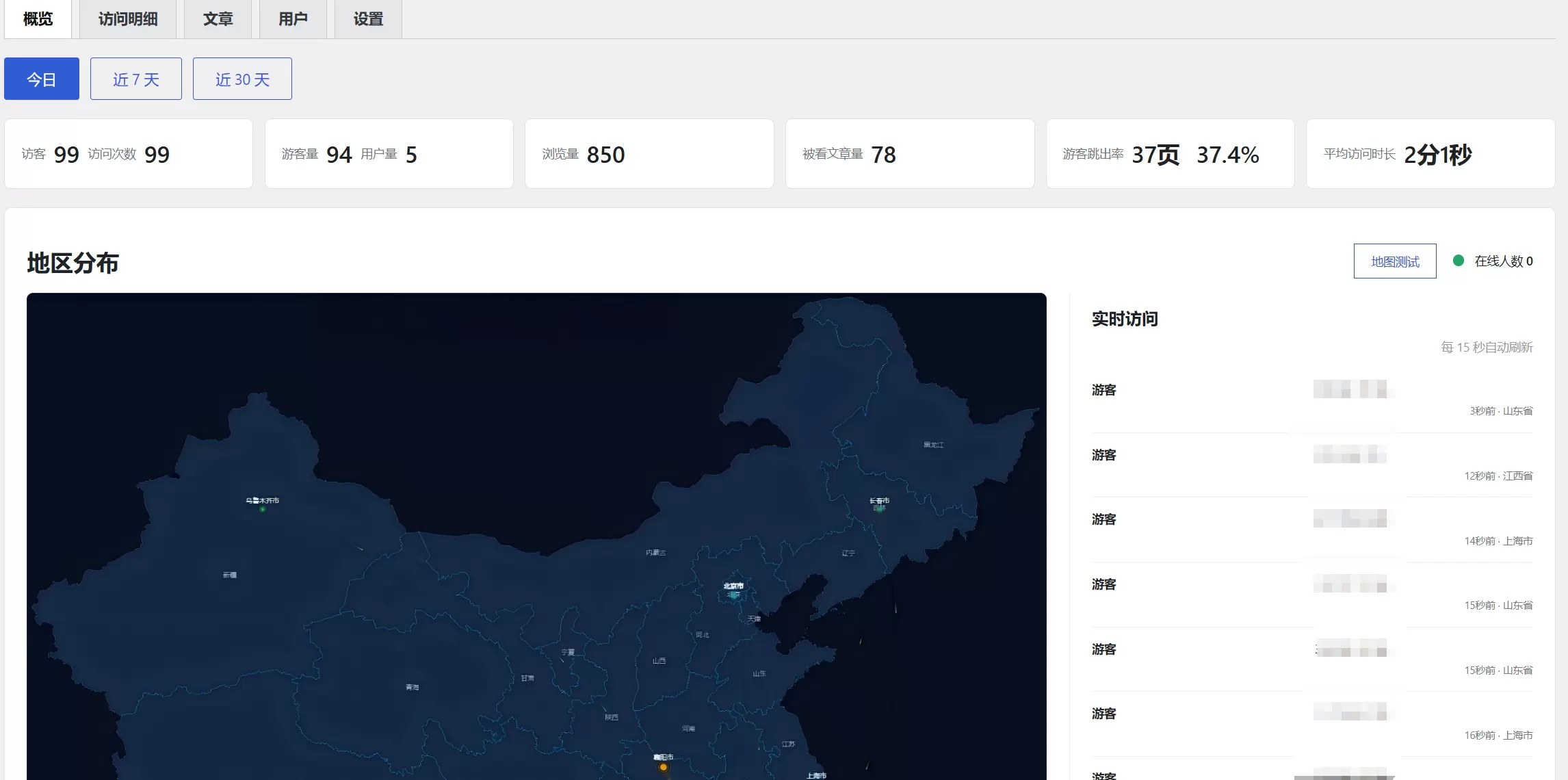1568x780 pixels.
Task: Open the 浏览量 850 stat card
Action: coord(649,154)
